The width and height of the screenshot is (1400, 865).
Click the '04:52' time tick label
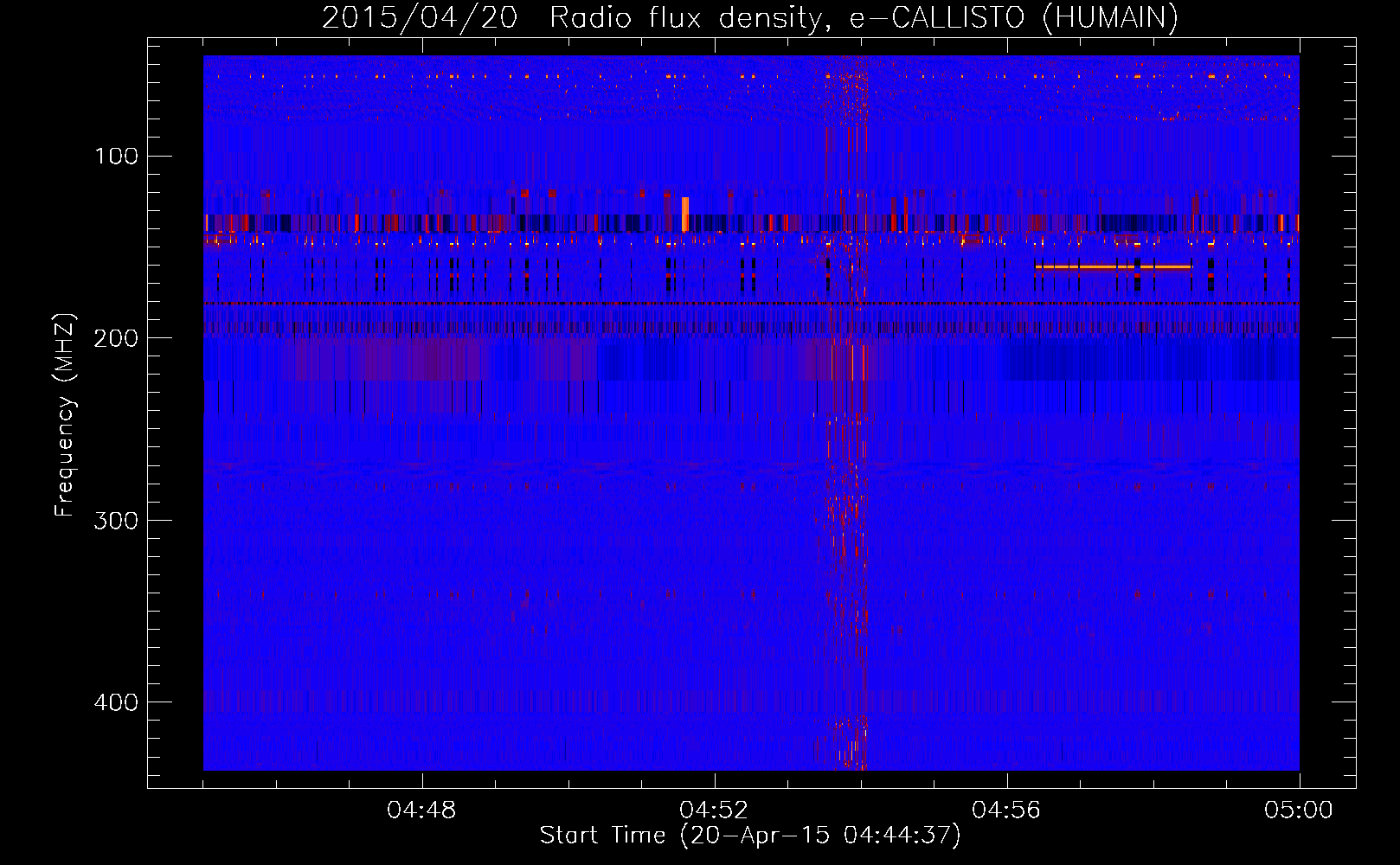[x=714, y=811]
